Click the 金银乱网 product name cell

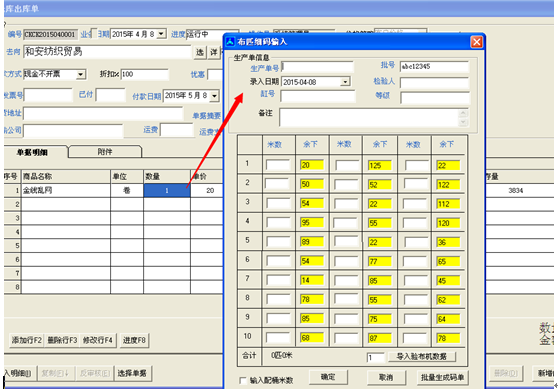tap(66, 191)
